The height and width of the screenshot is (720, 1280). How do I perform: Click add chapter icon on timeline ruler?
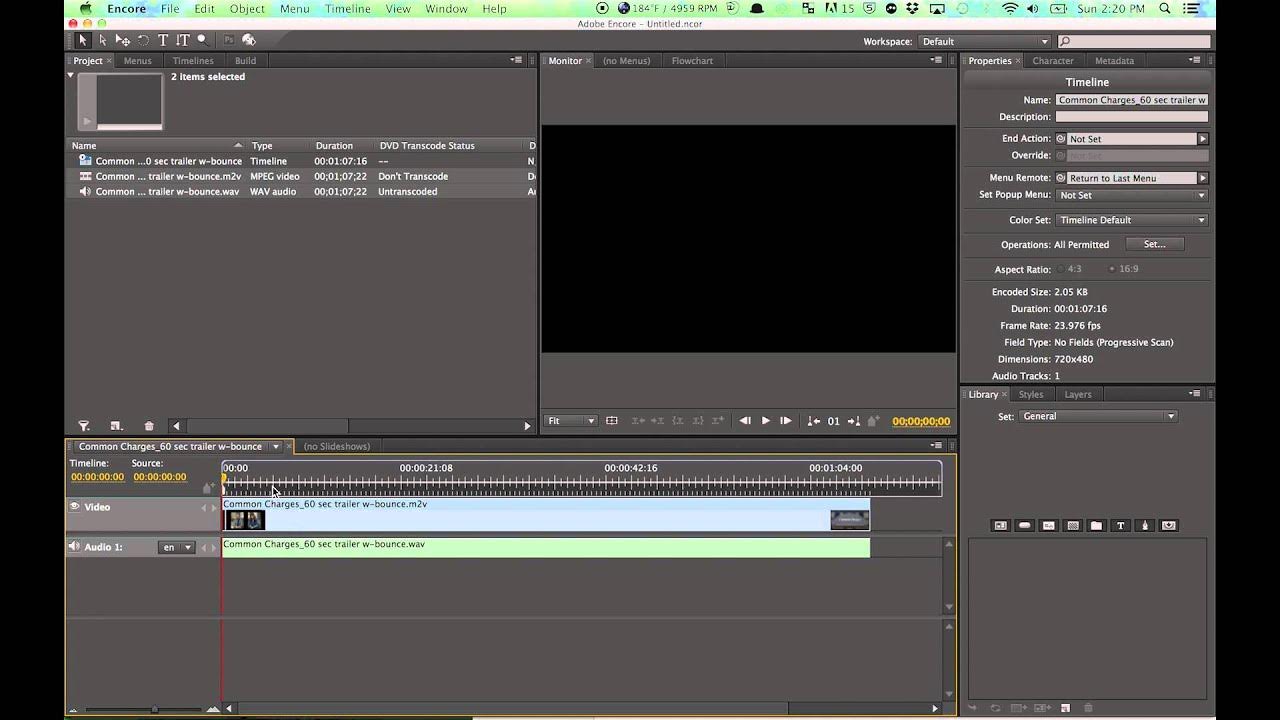pos(208,488)
